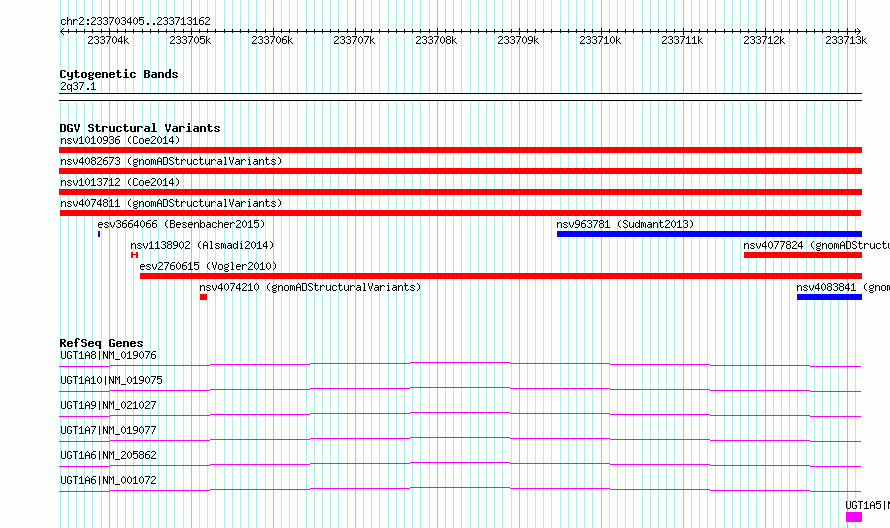Click the nsv1013712 (Coe2014) red bar
The height and width of the screenshot is (528, 890).
pos(460,192)
